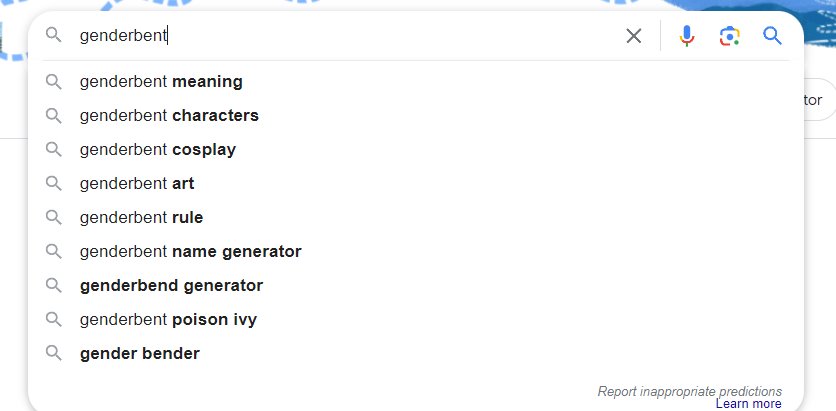
Task: Click the search icon beside 'genderbent cosplay'
Action: pos(54,150)
